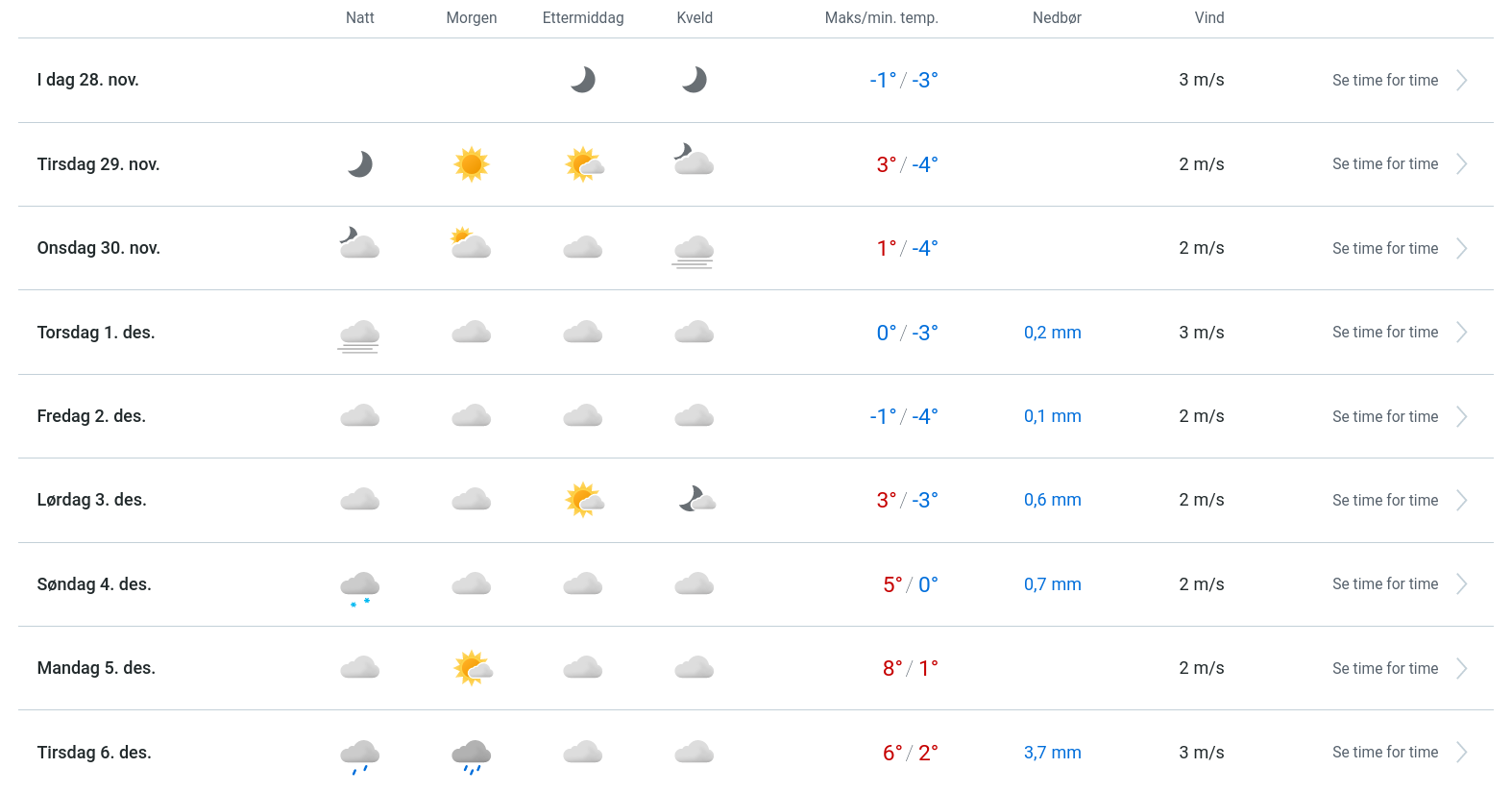This screenshot has height=793, width=1512.
Task: Click the light rain icon for Tirsdag 6. des. night
Action: pos(360,756)
